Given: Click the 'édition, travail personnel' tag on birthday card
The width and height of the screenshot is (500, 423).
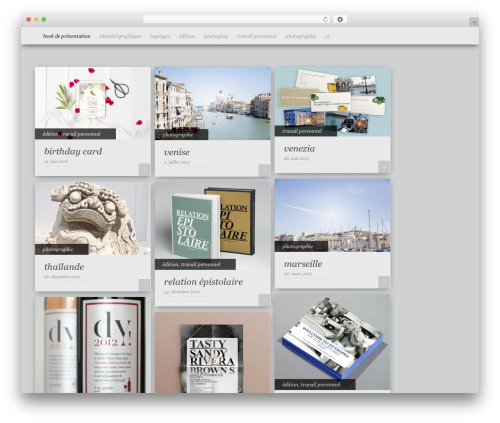Looking at the screenshot, I should (75, 134).
